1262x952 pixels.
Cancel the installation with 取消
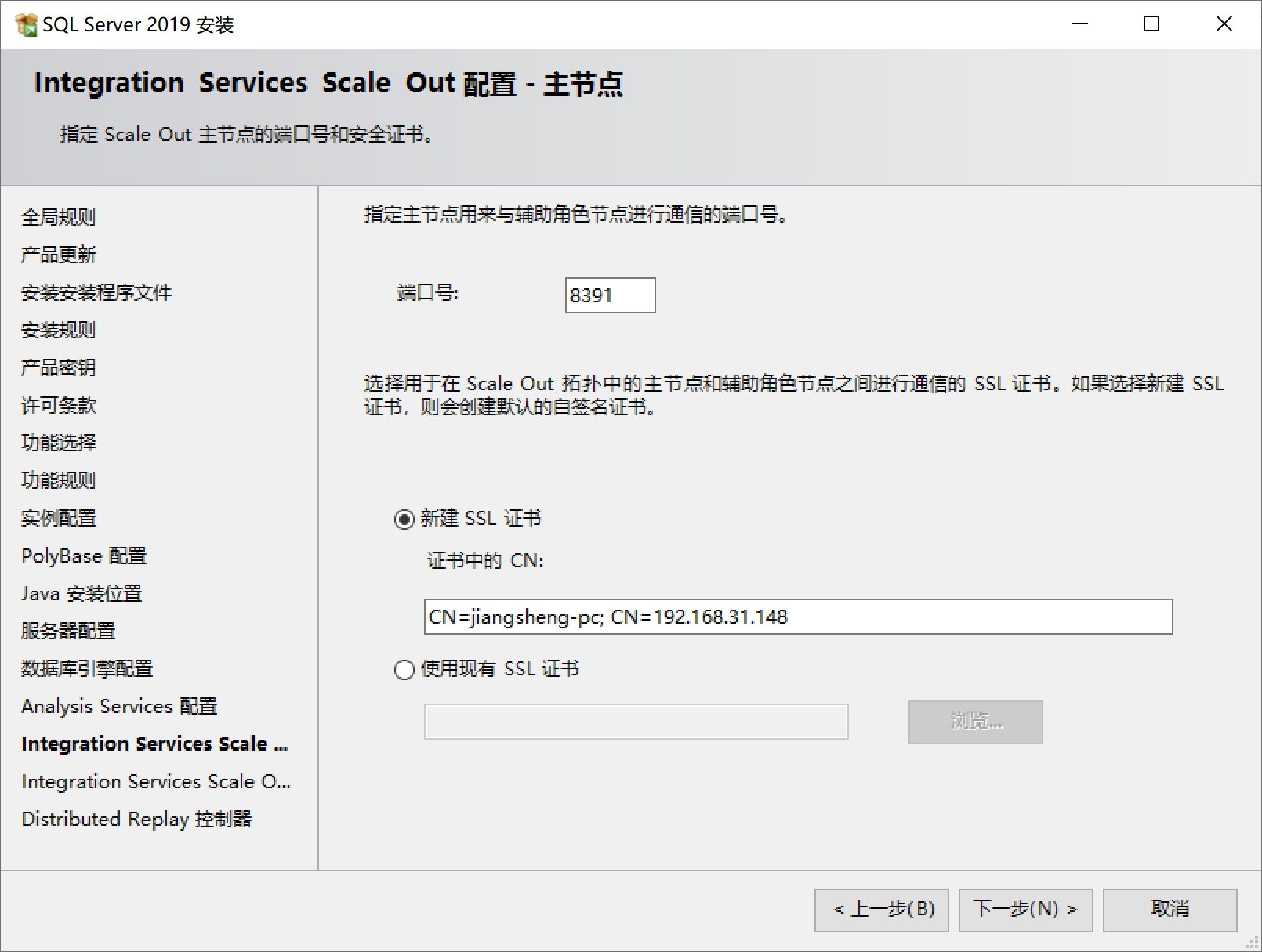tap(1170, 910)
